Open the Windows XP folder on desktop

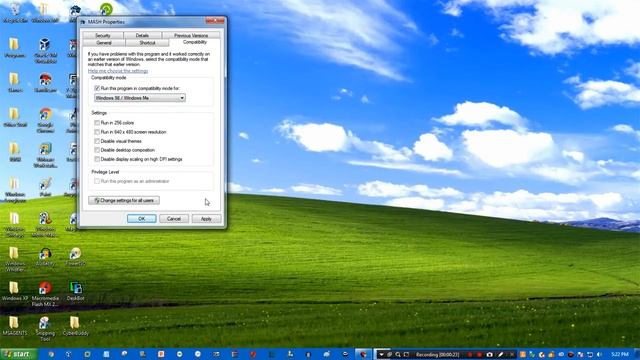[15, 291]
